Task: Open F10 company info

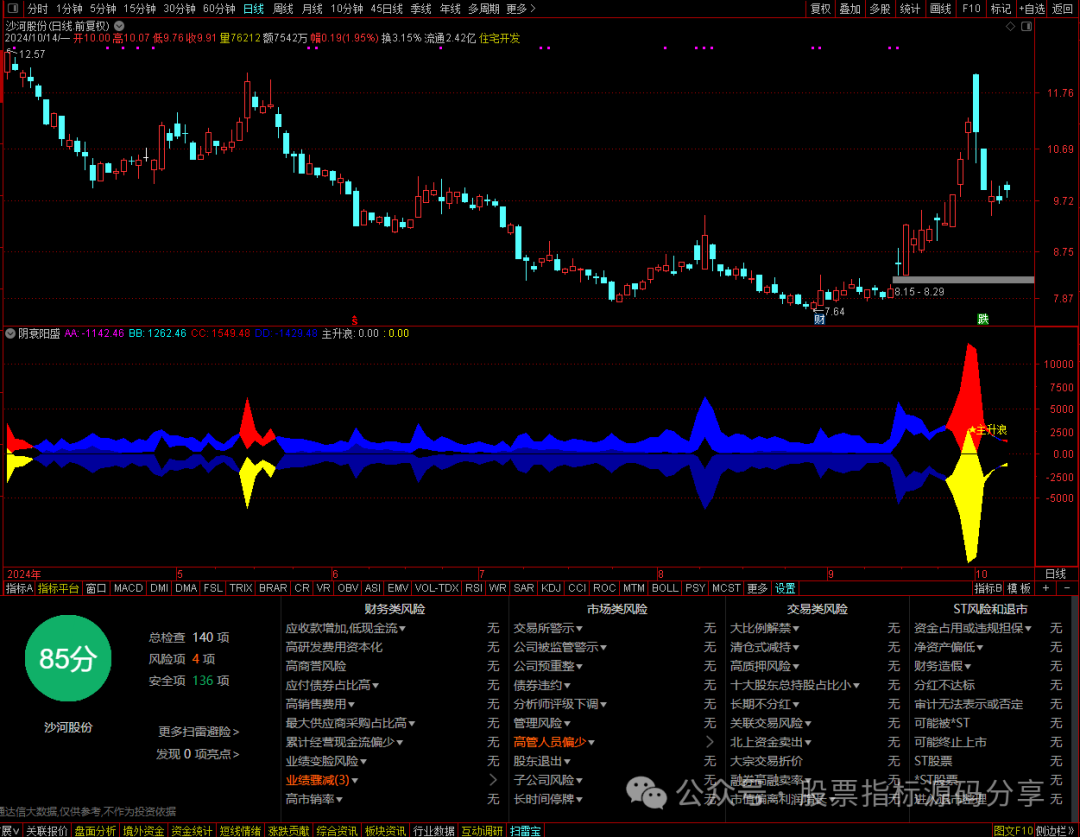Action: [x=971, y=8]
